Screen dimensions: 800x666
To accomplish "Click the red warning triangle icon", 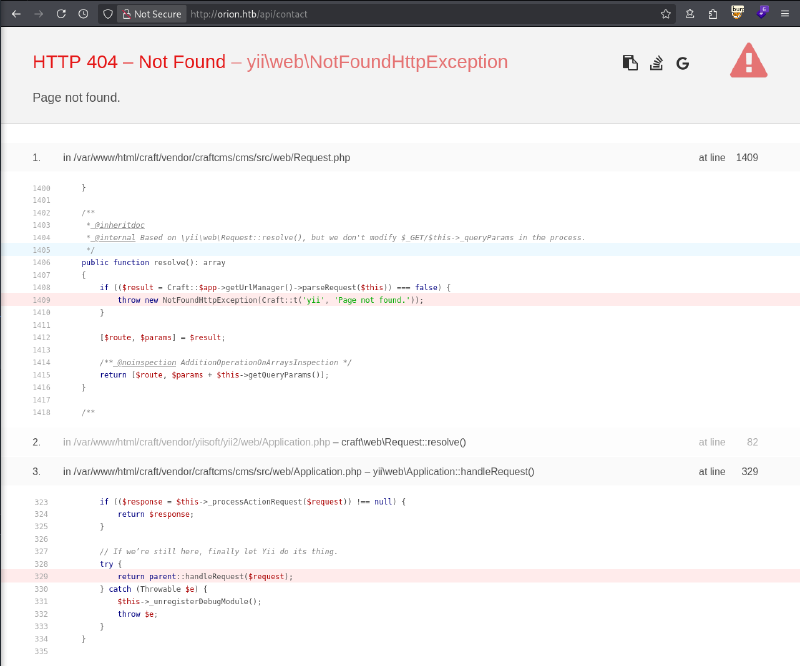I will [748, 60].
